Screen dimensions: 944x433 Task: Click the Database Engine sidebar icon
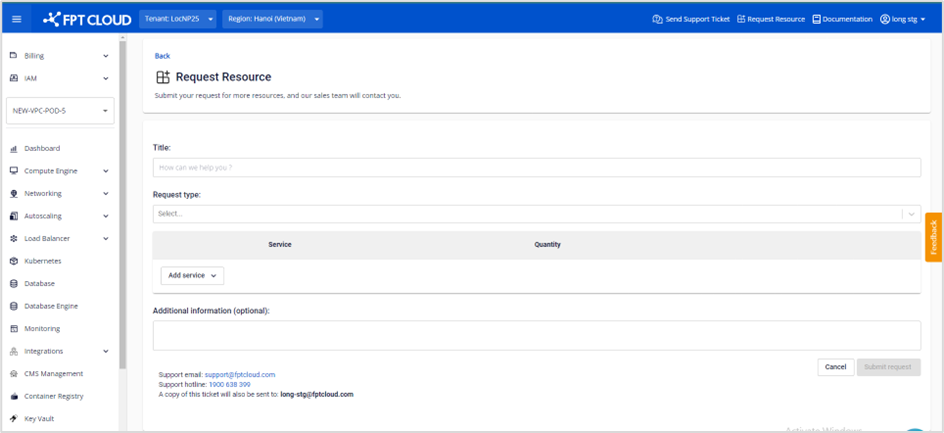(x=14, y=306)
